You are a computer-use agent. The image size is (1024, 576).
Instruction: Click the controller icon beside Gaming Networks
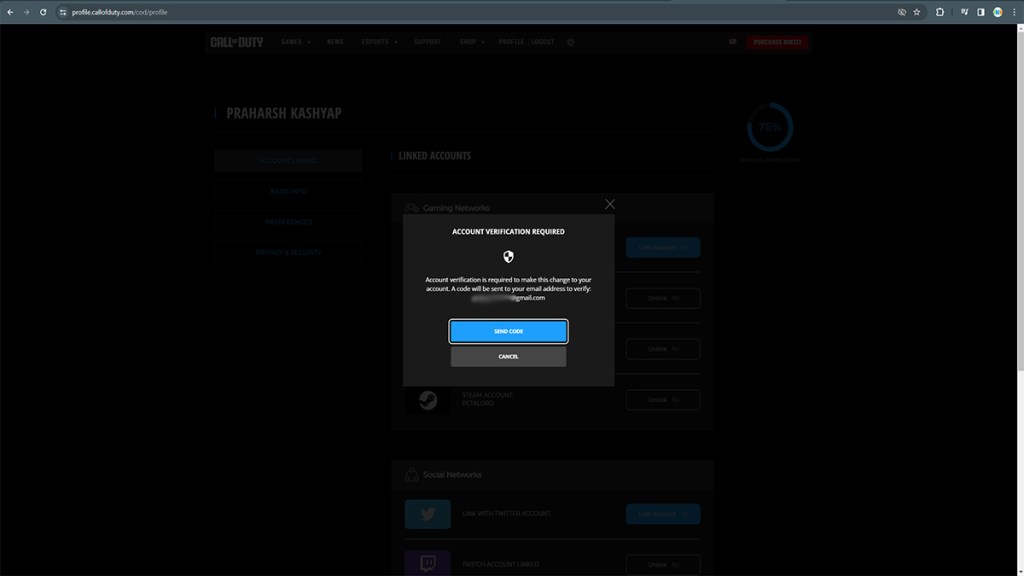point(411,207)
